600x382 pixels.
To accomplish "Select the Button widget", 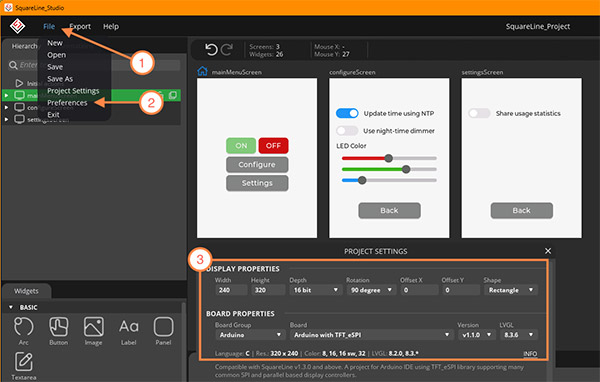I will (x=59, y=331).
